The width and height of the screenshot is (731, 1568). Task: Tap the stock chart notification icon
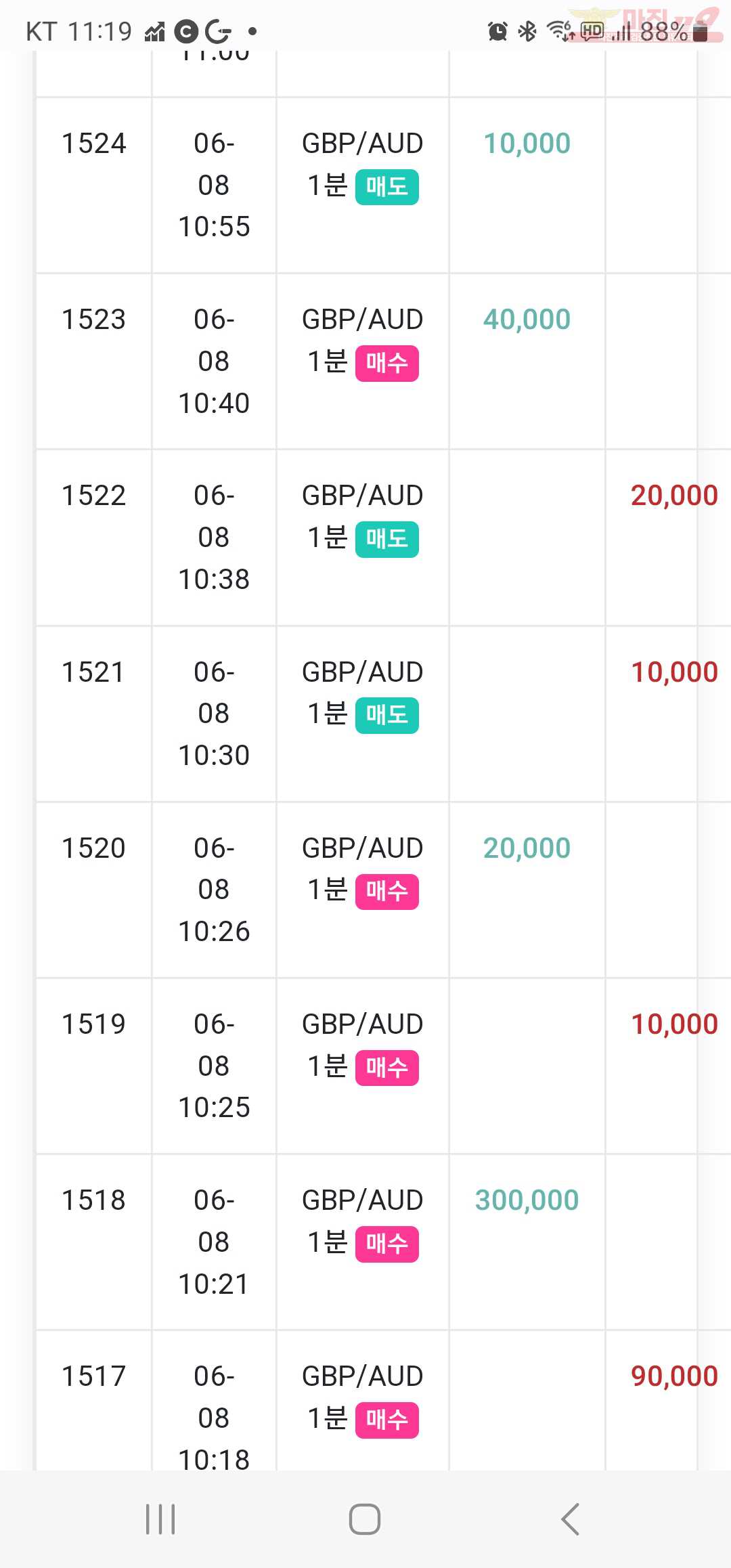point(154,31)
